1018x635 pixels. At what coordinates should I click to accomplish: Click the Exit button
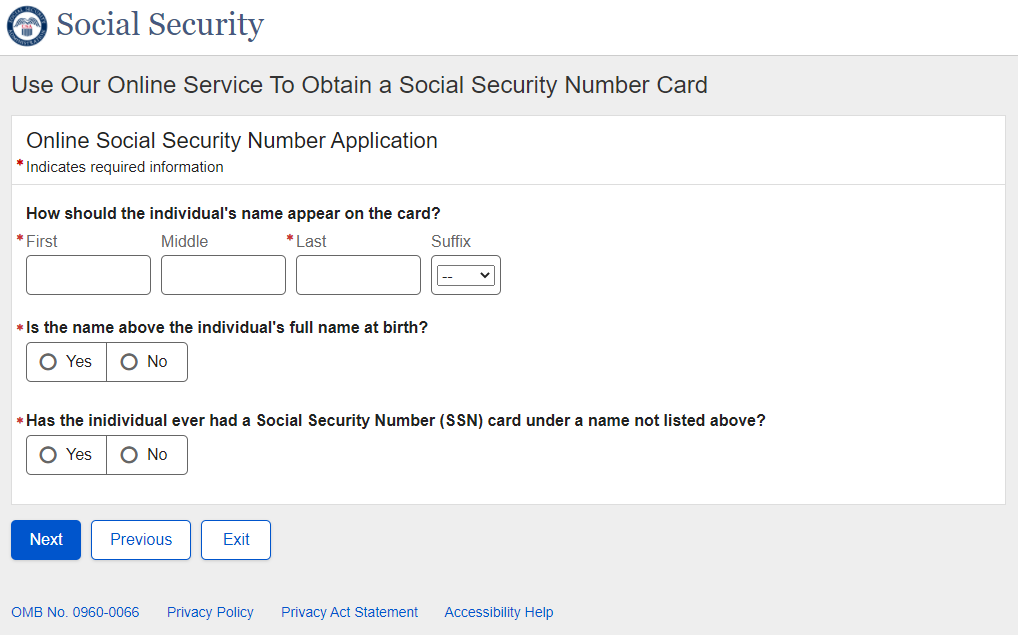pyautogui.click(x=236, y=540)
